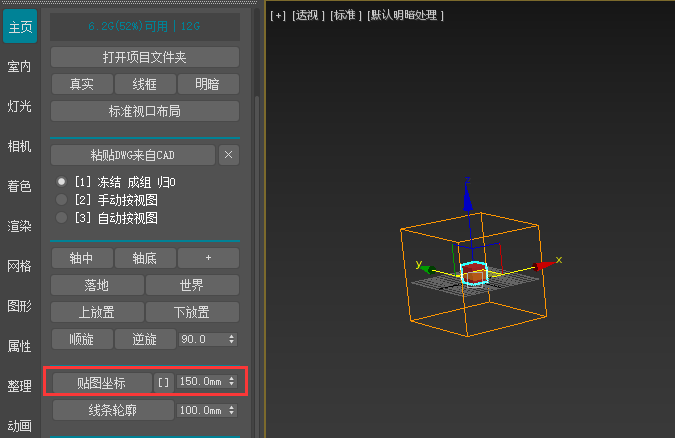Click the 落地 button
Image resolution: width=675 pixels, height=438 pixels.
(97, 285)
